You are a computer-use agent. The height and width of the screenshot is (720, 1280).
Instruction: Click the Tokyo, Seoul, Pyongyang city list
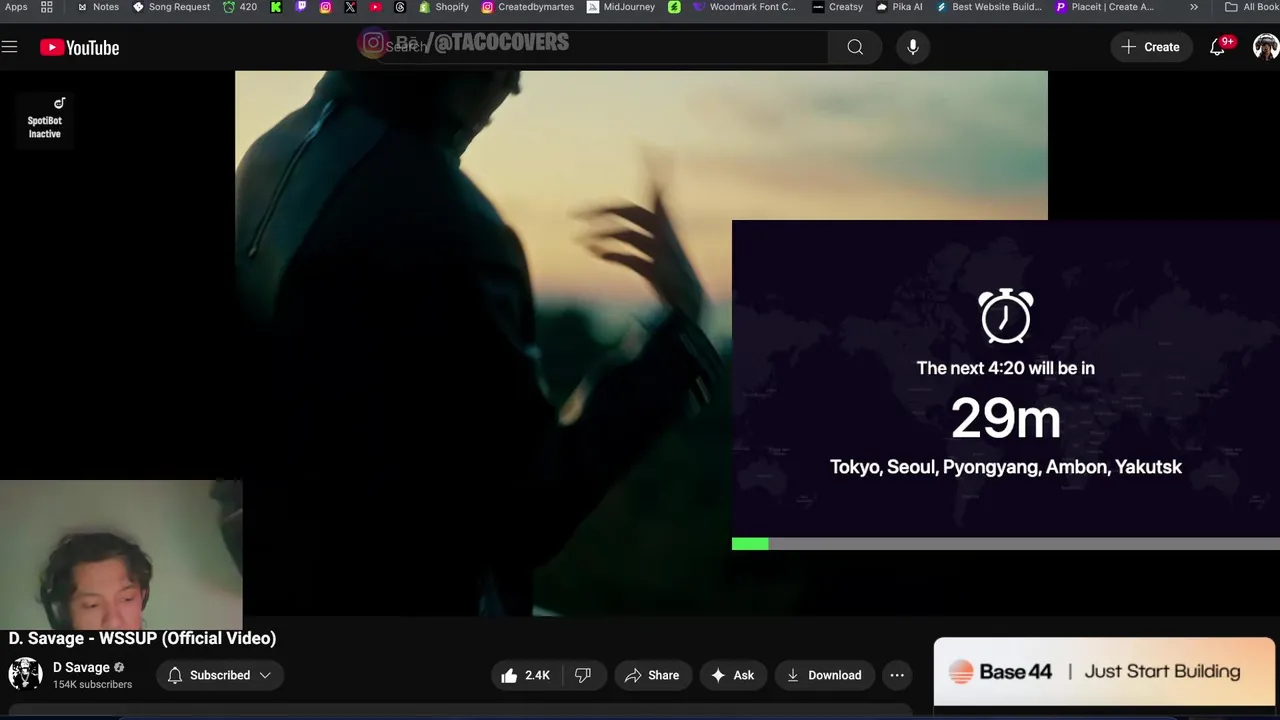(x=1006, y=467)
